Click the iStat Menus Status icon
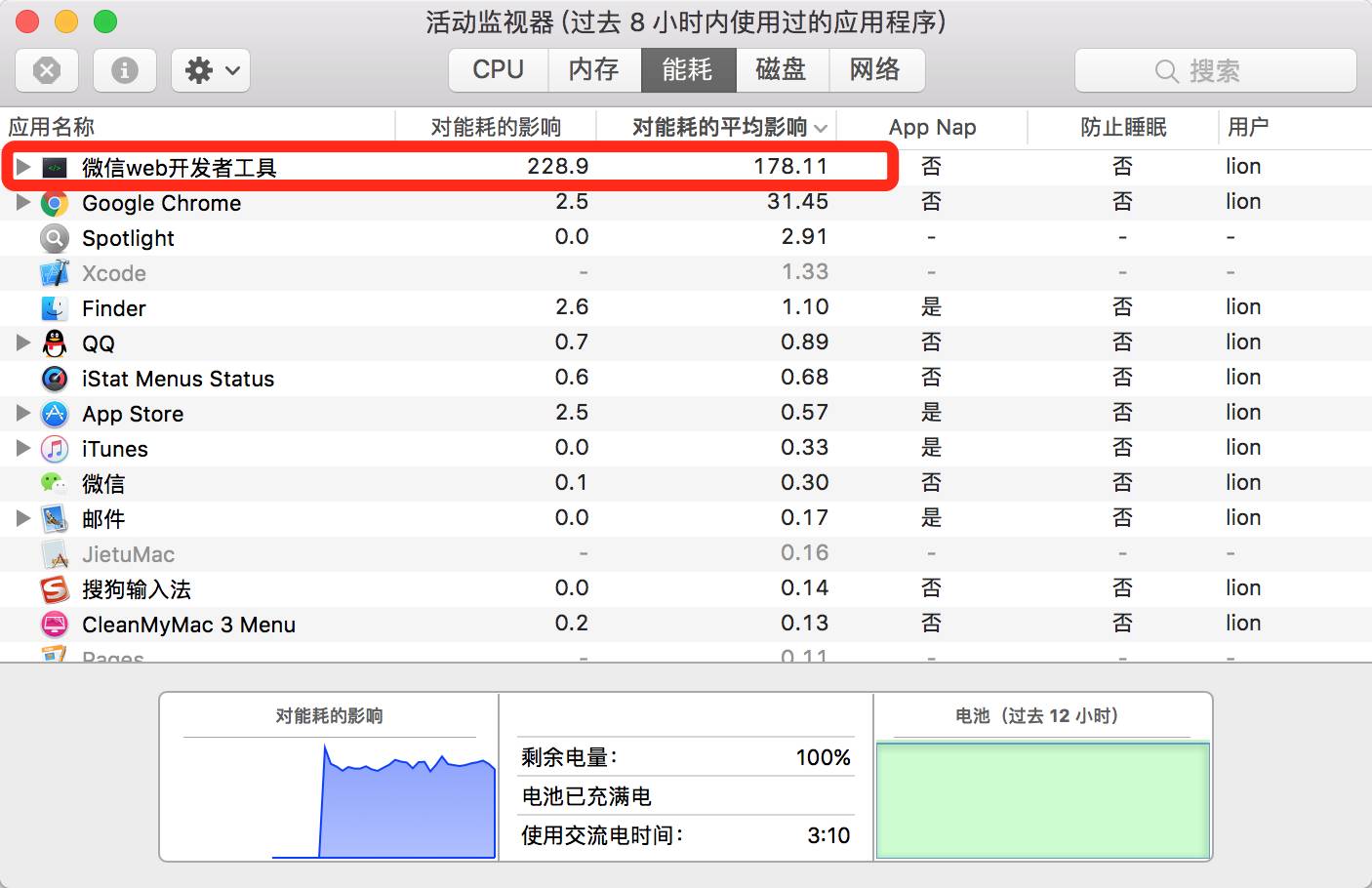Viewport: 1372px width, 888px height. [x=55, y=379]
